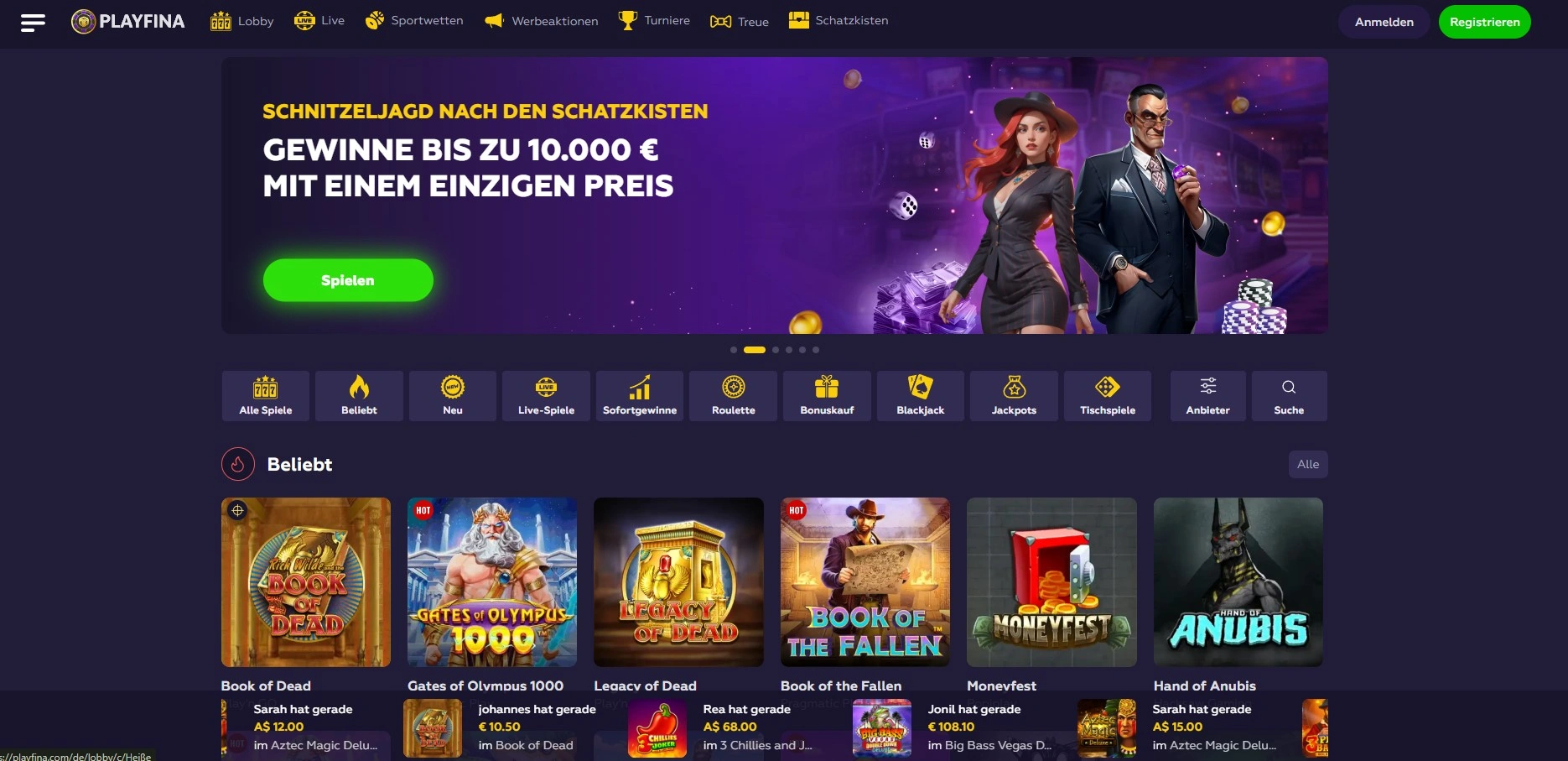This screenshot has height=761, width=1568.
Task: Open the Turniere page
Action: tap(654, 21)
